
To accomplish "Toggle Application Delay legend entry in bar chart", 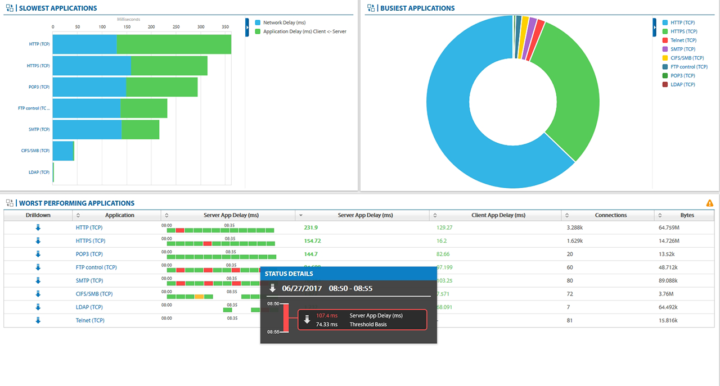I will click(301, 32).
